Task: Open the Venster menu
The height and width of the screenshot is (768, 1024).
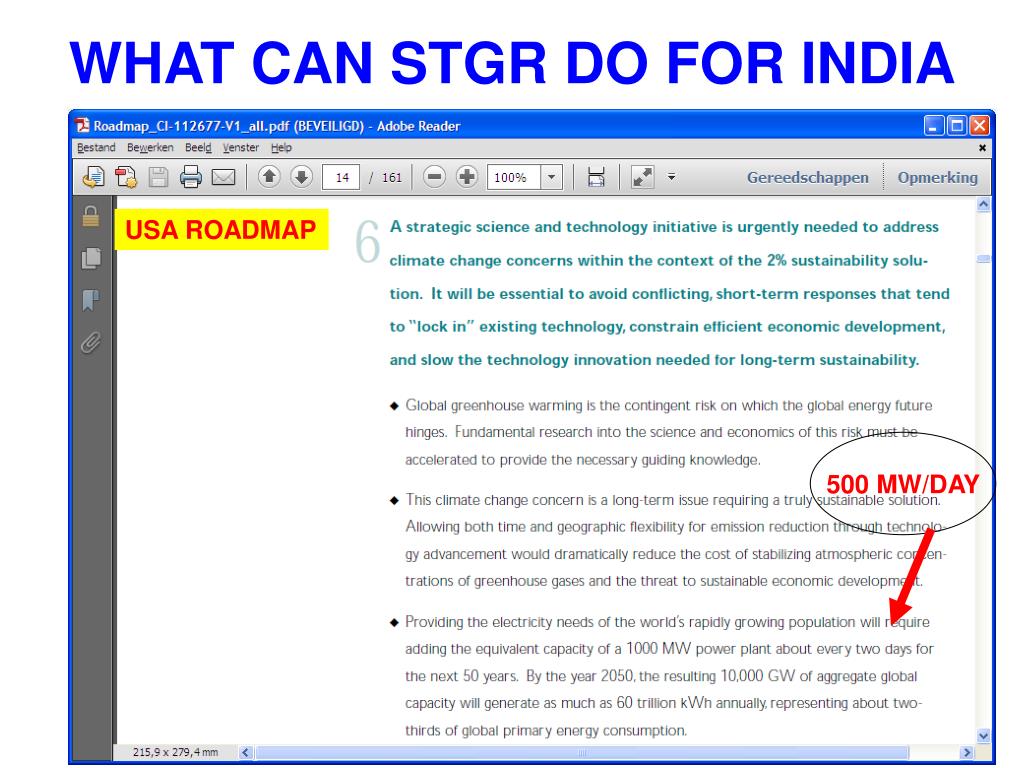Action: 240,148
